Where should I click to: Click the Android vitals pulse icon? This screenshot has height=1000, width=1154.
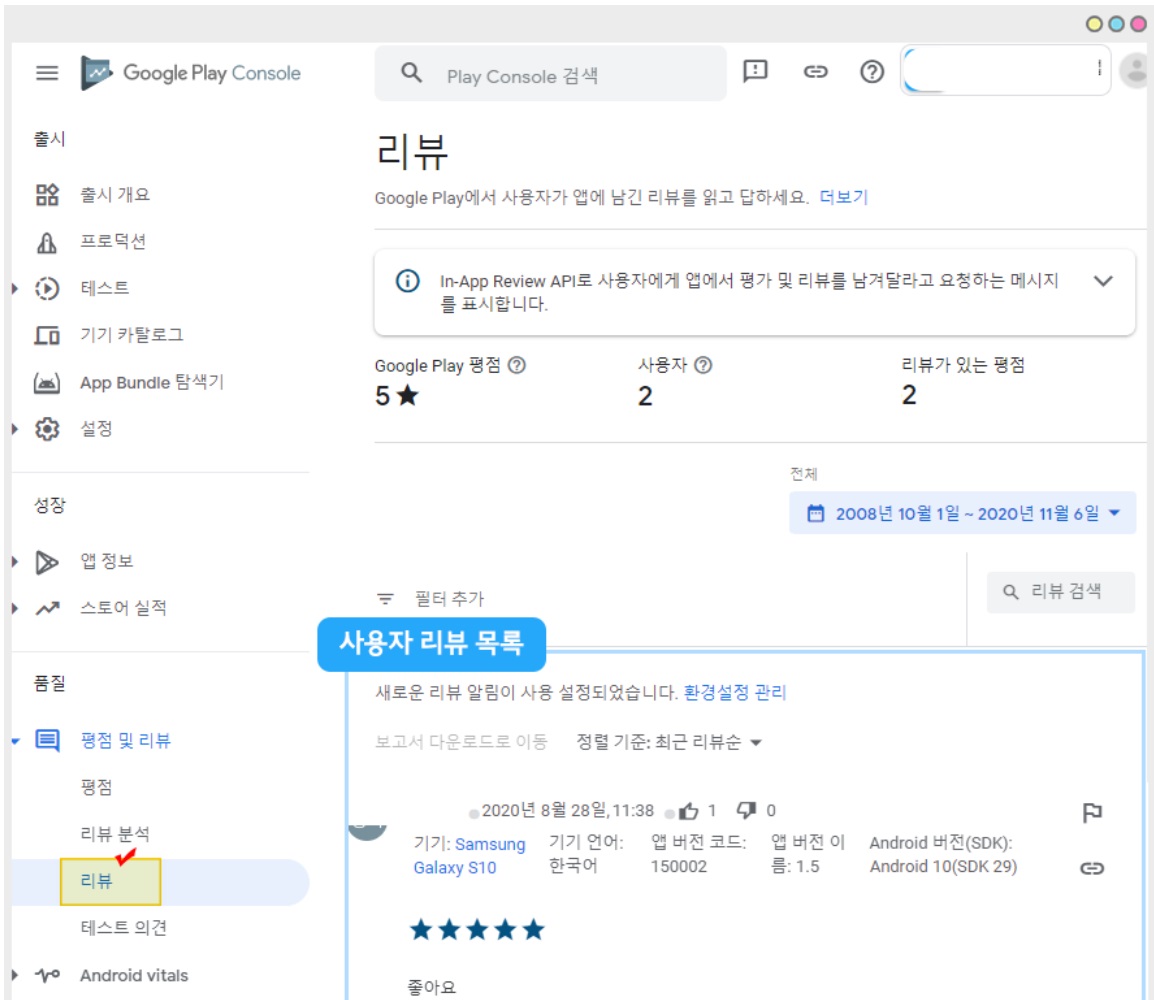(x=48, y=976)
